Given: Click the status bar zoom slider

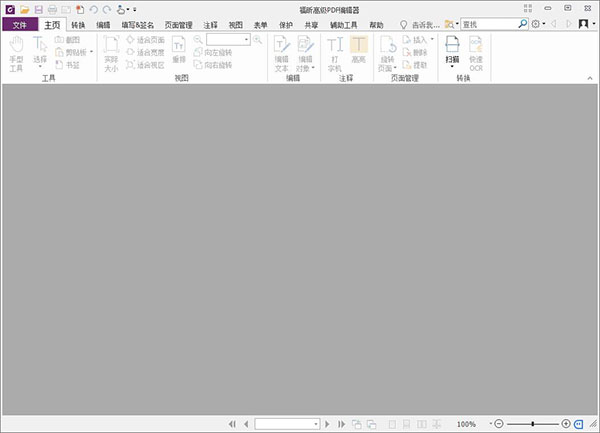Looking at the screenshot, I should 532,424.
